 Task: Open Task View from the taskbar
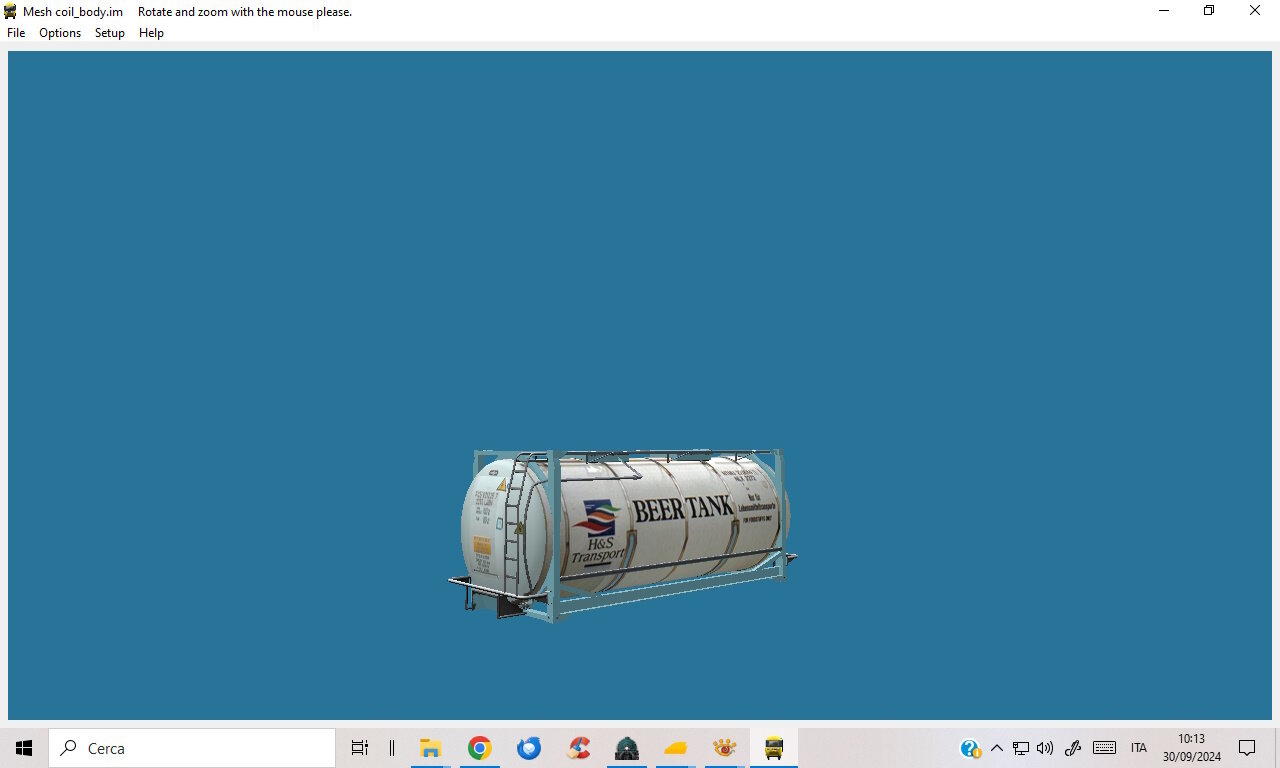360,748
